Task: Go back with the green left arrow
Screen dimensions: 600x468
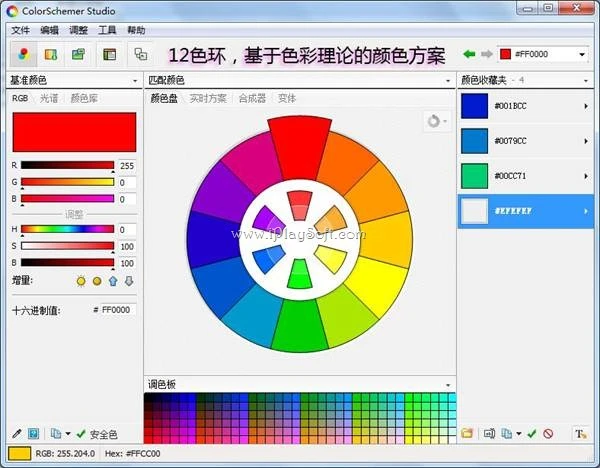Action: [469, 54]
